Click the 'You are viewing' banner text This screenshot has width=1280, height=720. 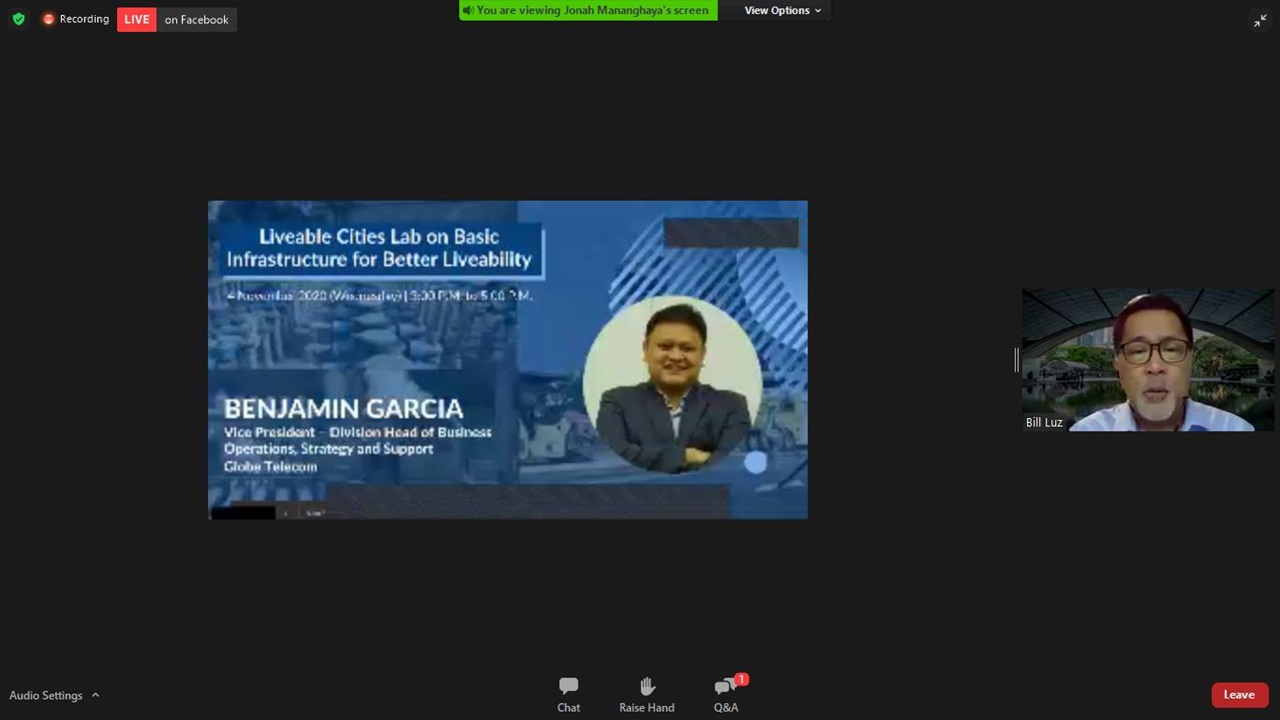coord(593,10)
